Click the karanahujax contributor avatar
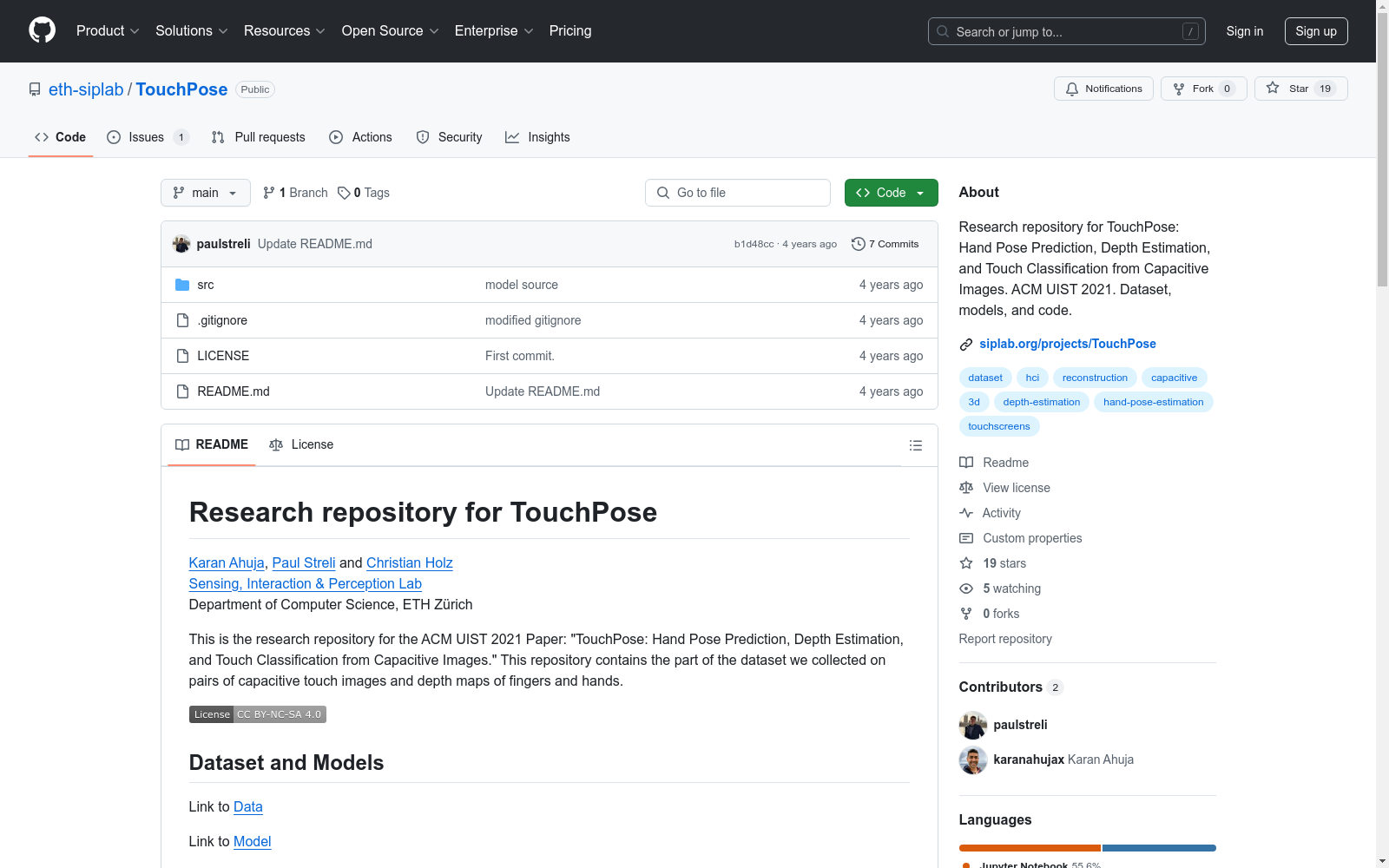Screen dimensions: 1389x868 tap(973, 760)
